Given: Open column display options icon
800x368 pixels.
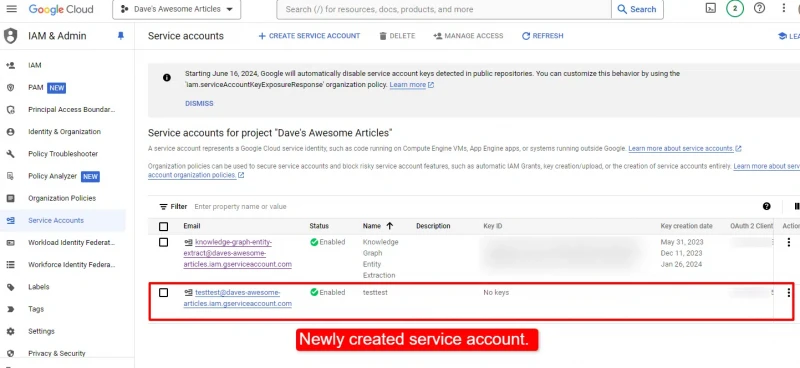Looking at the screenshot, I should click(797, 206).
